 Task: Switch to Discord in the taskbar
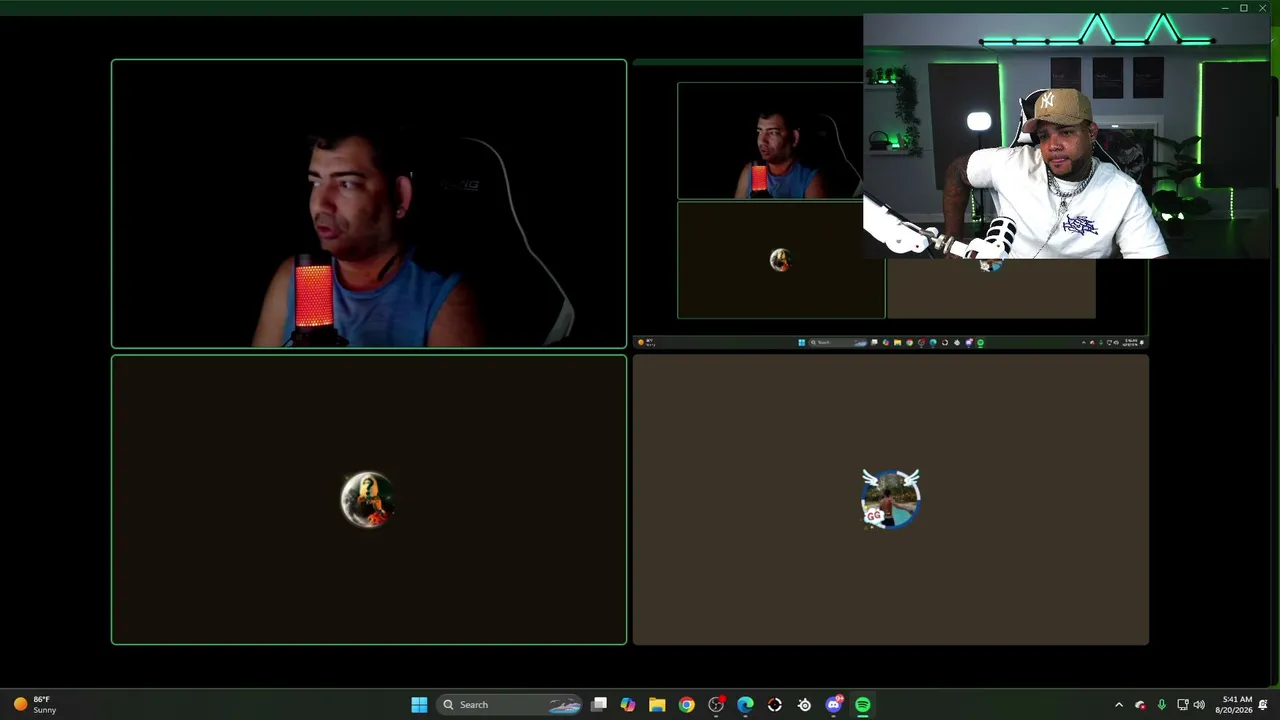[834, 705]
